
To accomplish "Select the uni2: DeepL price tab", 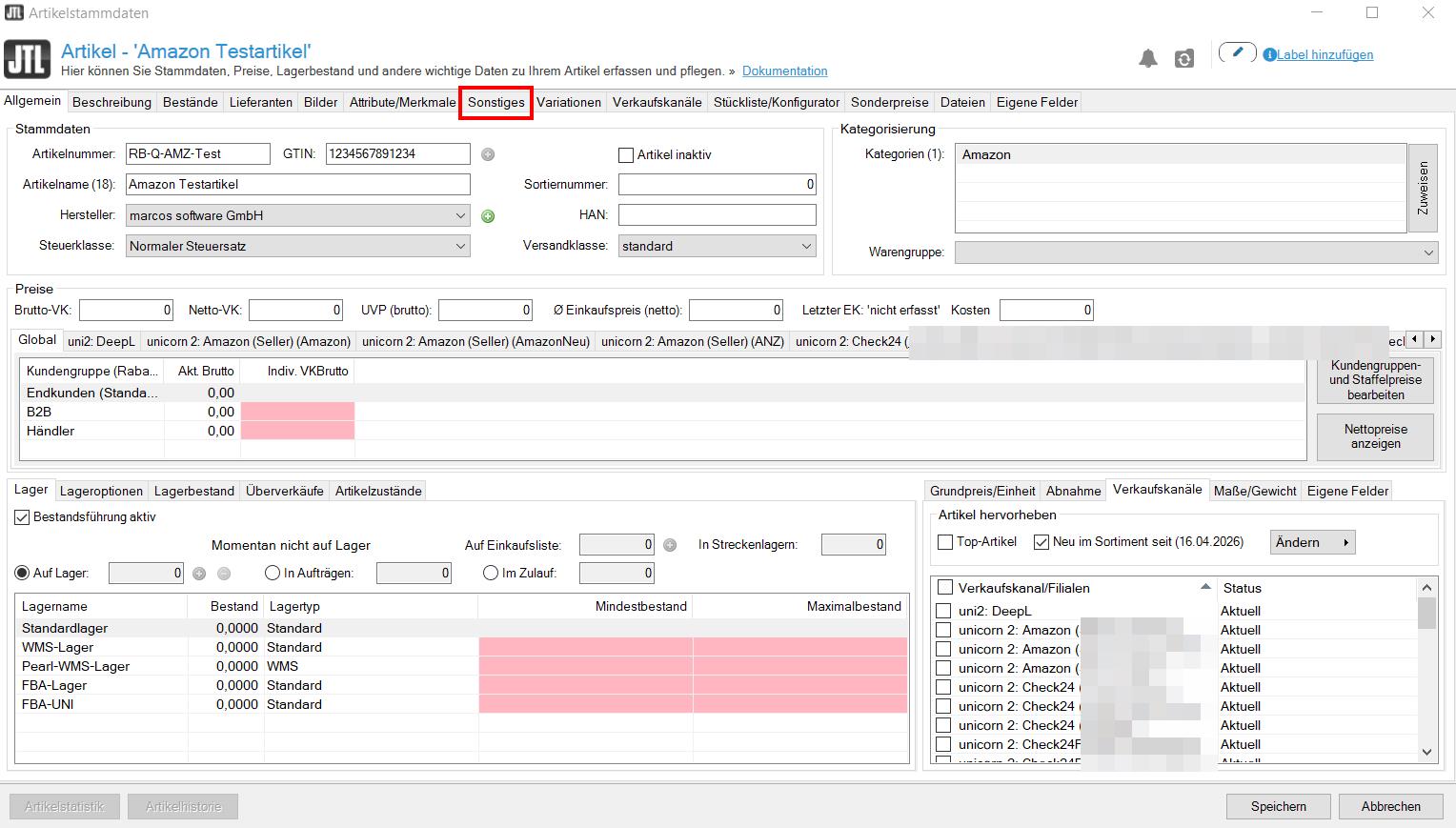I will tap(101, 341).
